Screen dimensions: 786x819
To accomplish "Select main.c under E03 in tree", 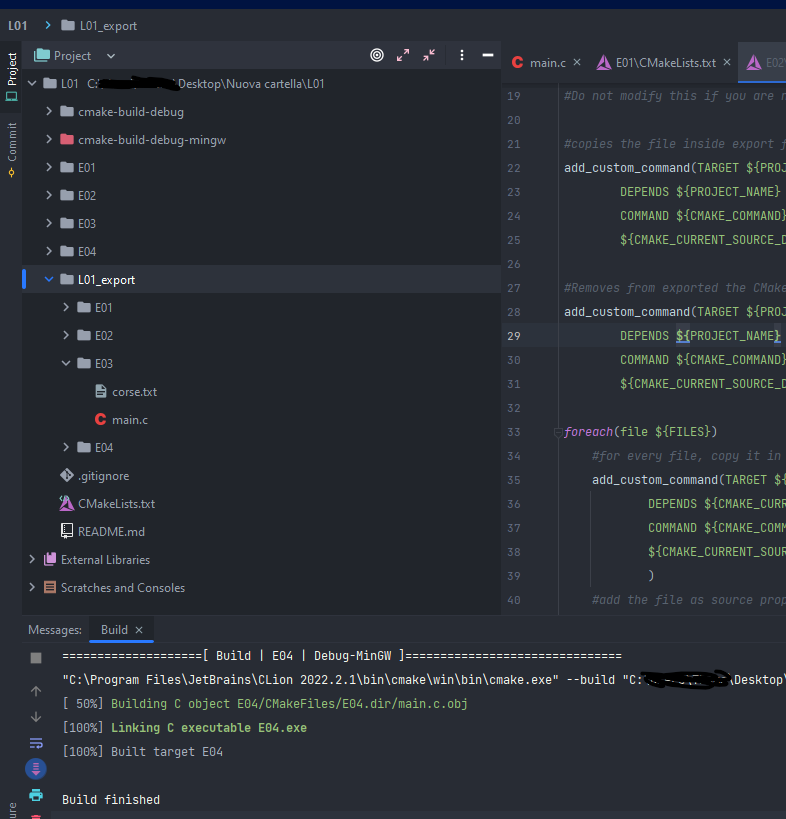I will coord(130,419).
